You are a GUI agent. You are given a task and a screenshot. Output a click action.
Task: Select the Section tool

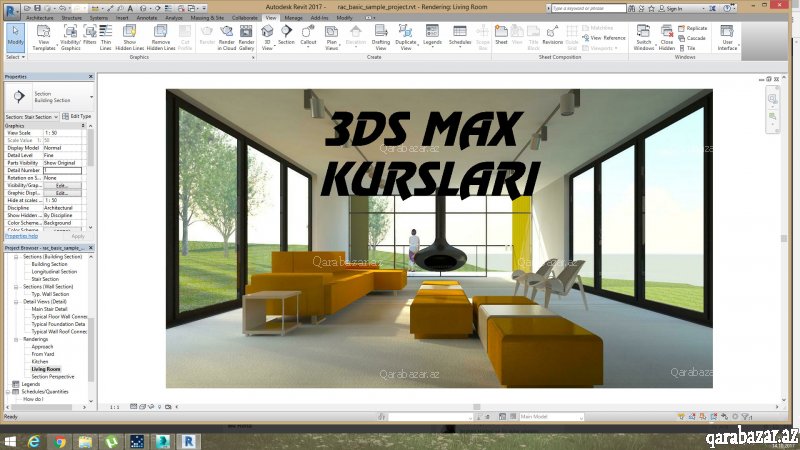coord(286,35)
